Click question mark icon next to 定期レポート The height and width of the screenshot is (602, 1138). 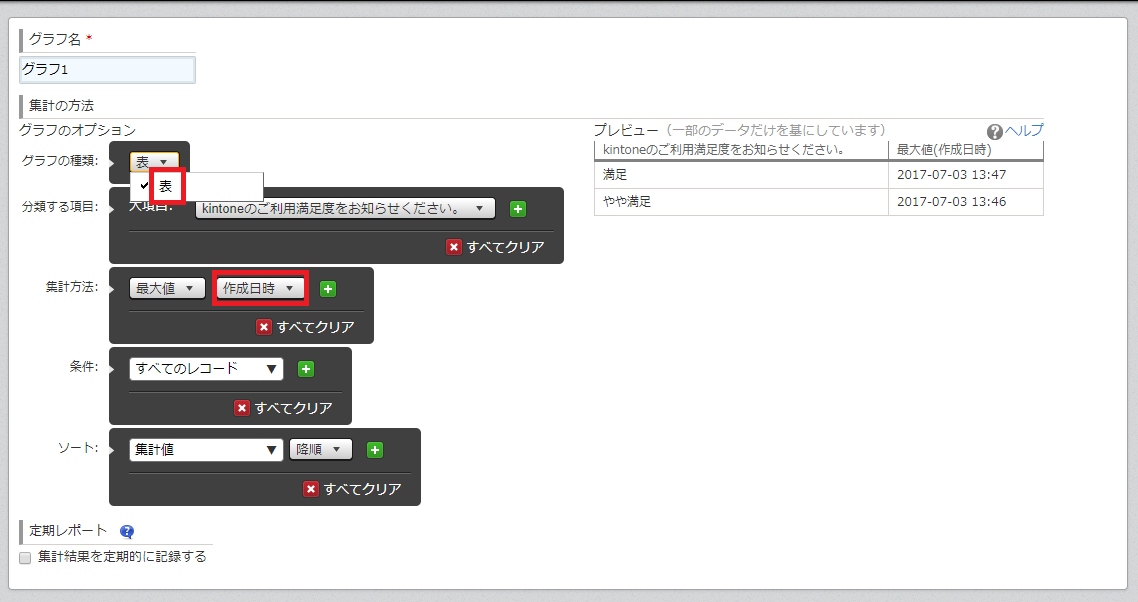point(126,532)
